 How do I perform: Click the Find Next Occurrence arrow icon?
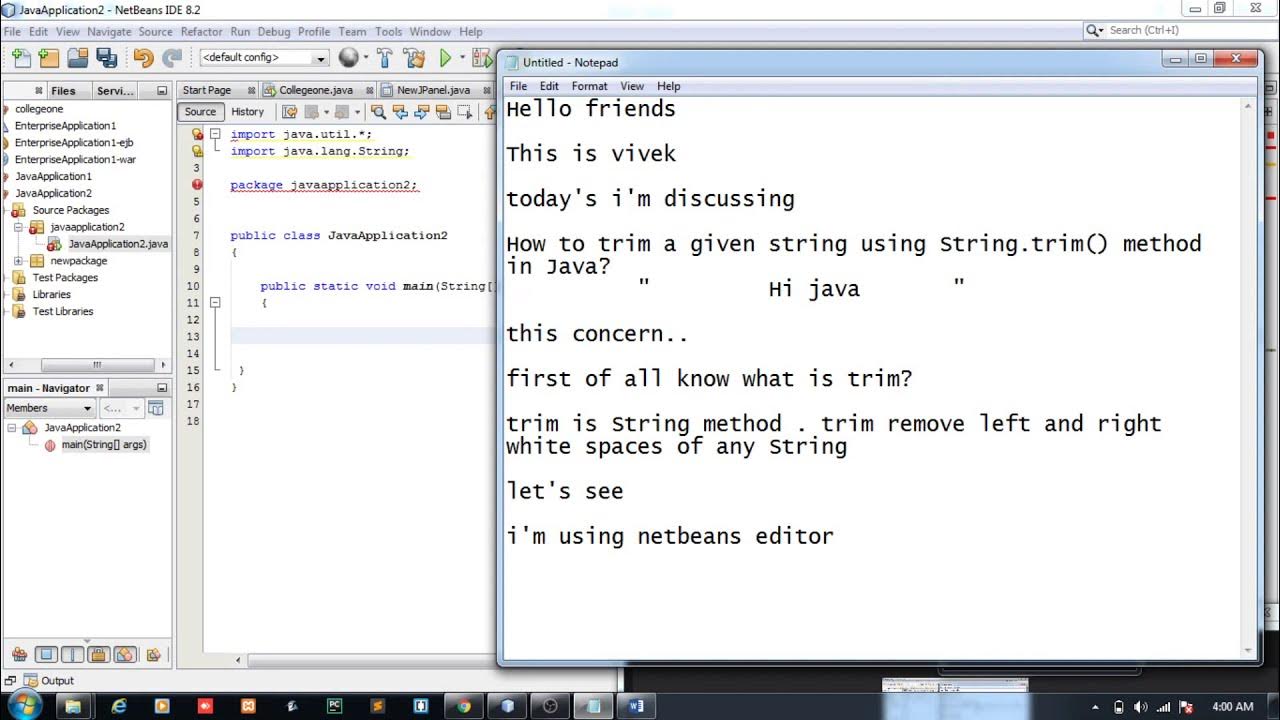point(421,112)
